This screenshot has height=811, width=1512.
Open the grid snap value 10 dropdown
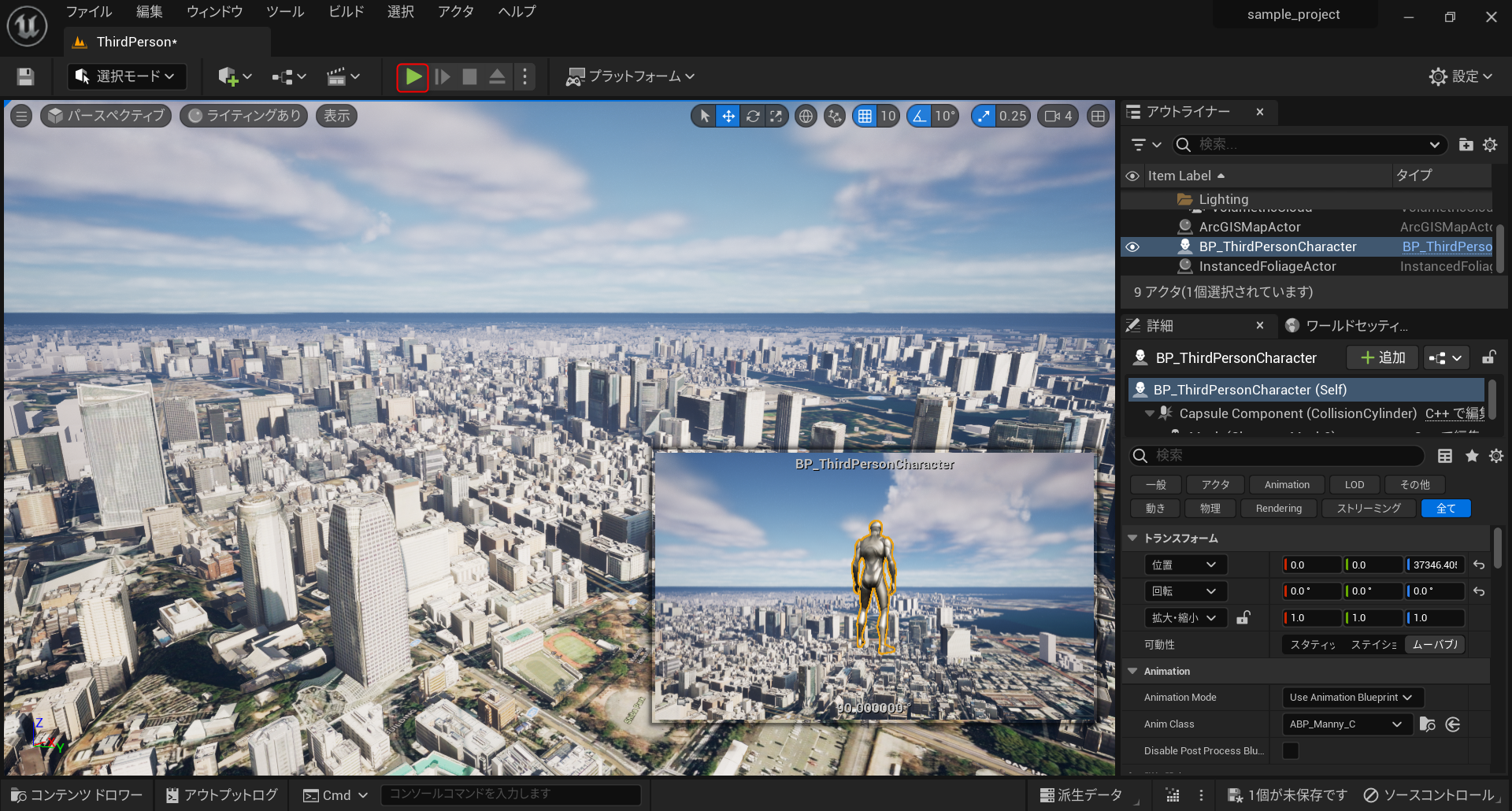point(888,117)
